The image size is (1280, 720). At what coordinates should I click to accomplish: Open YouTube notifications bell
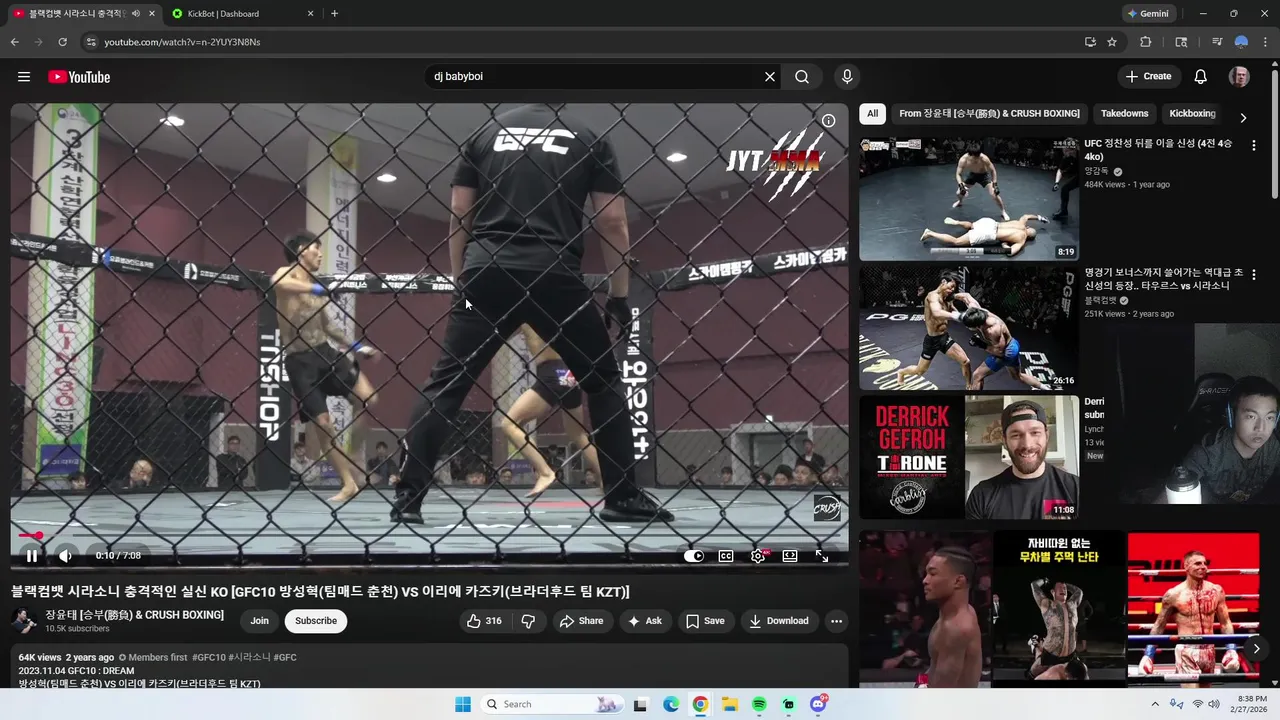point(1201,77)
